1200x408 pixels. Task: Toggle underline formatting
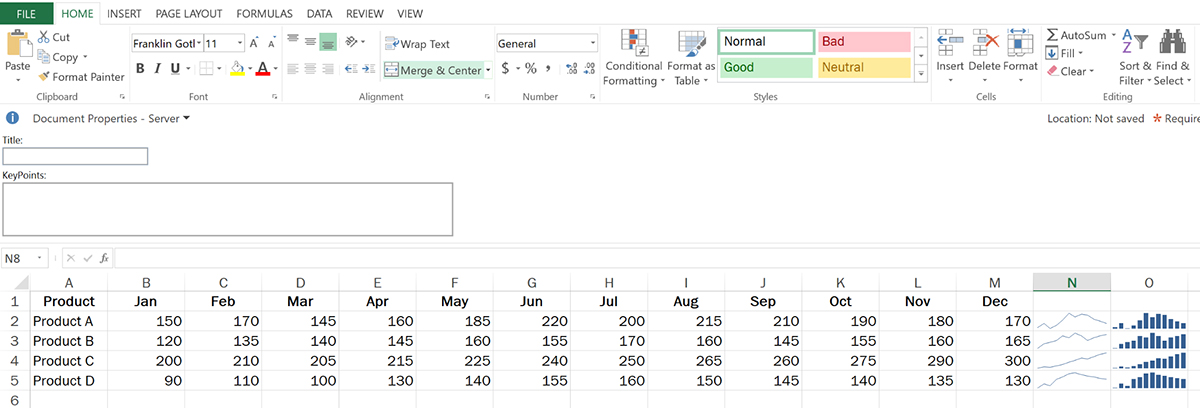tap(175, 69)
